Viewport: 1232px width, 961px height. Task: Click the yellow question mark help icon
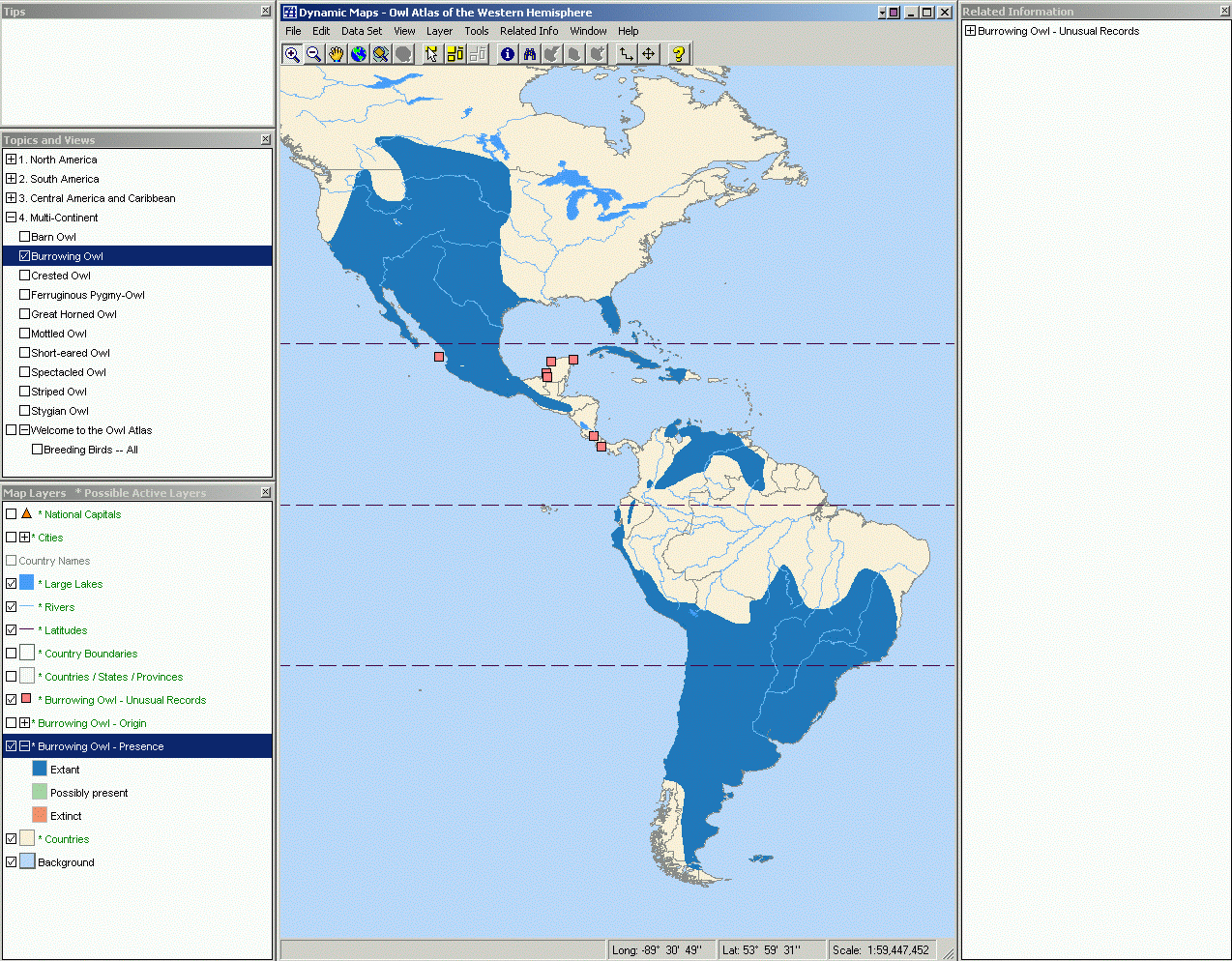679,54
